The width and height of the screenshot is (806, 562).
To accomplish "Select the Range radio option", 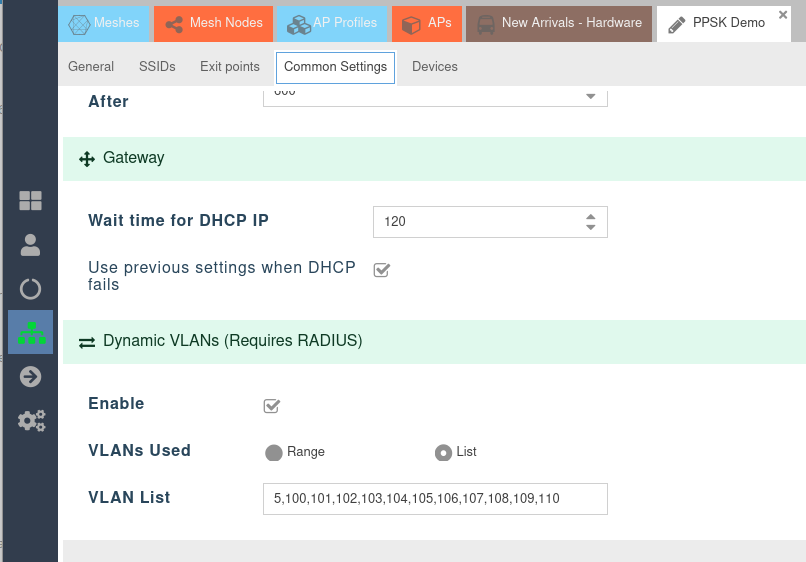I will point(274,452).
